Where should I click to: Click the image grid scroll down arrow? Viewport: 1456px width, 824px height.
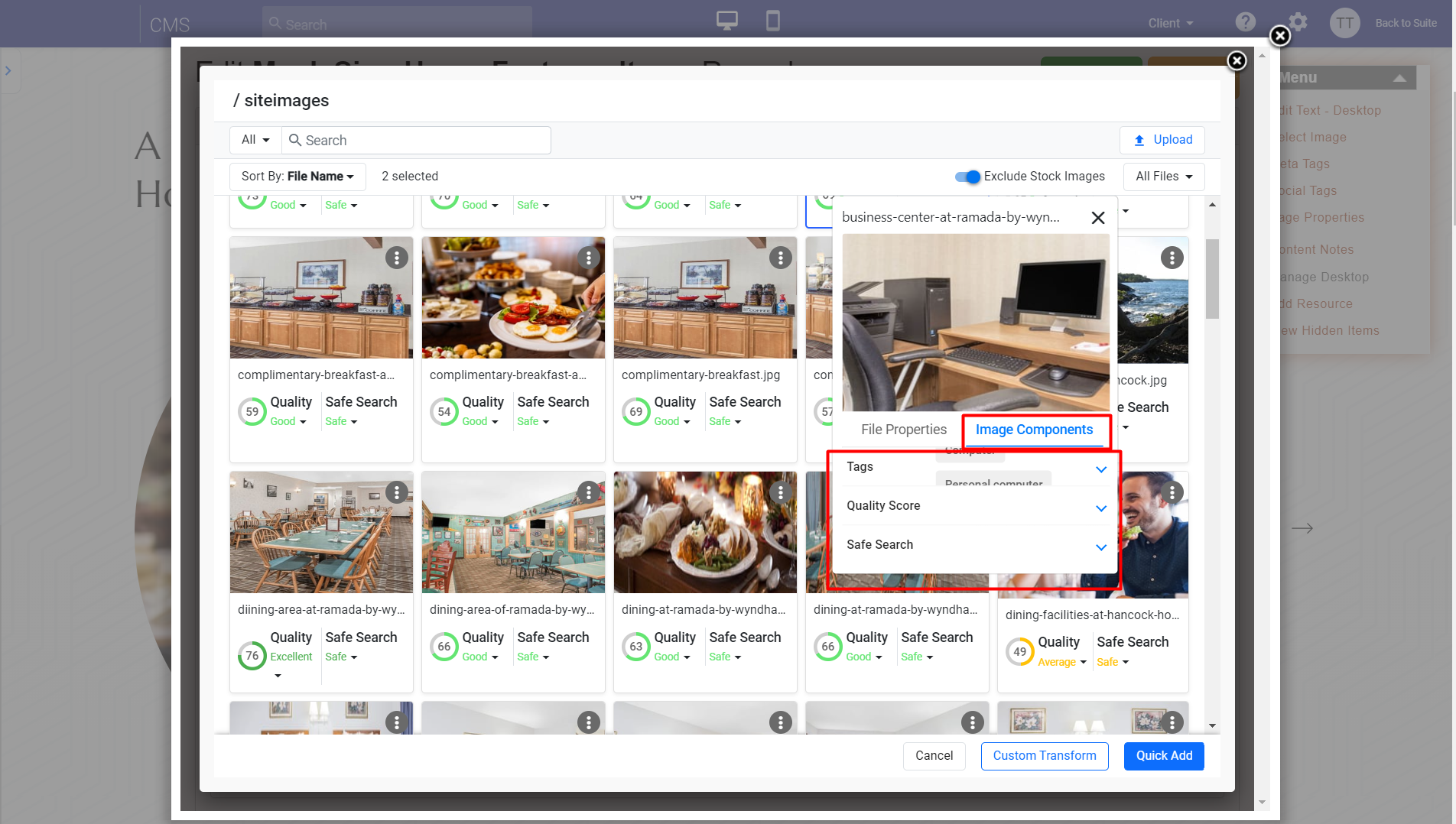(1212, 725)
